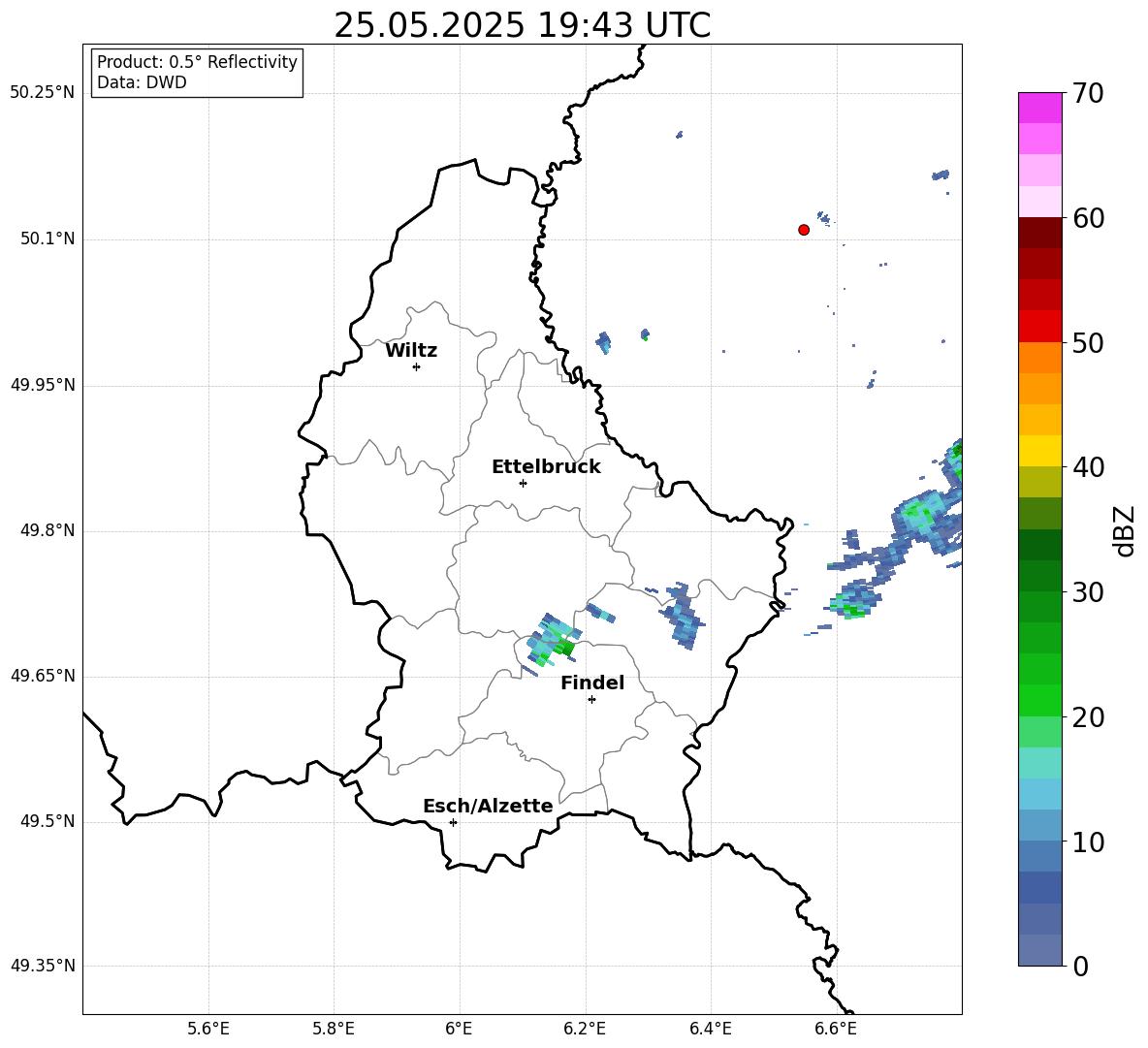The image size is (1148, 1048).
Task: Click the 49.5°N latitude label
Action: click(47, 821)
